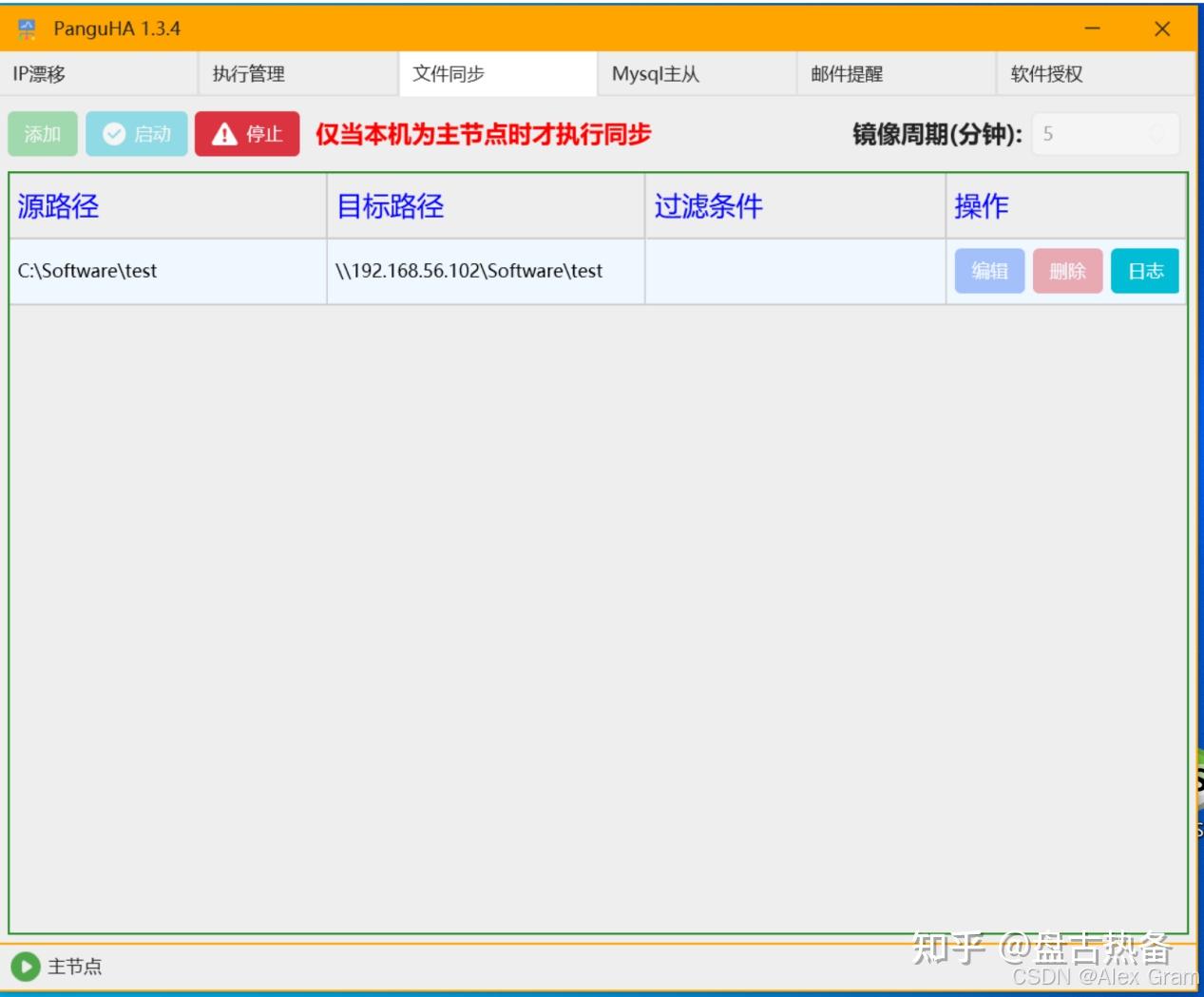Click the 镜像周期 minutes input field

tap(1088, 134)
